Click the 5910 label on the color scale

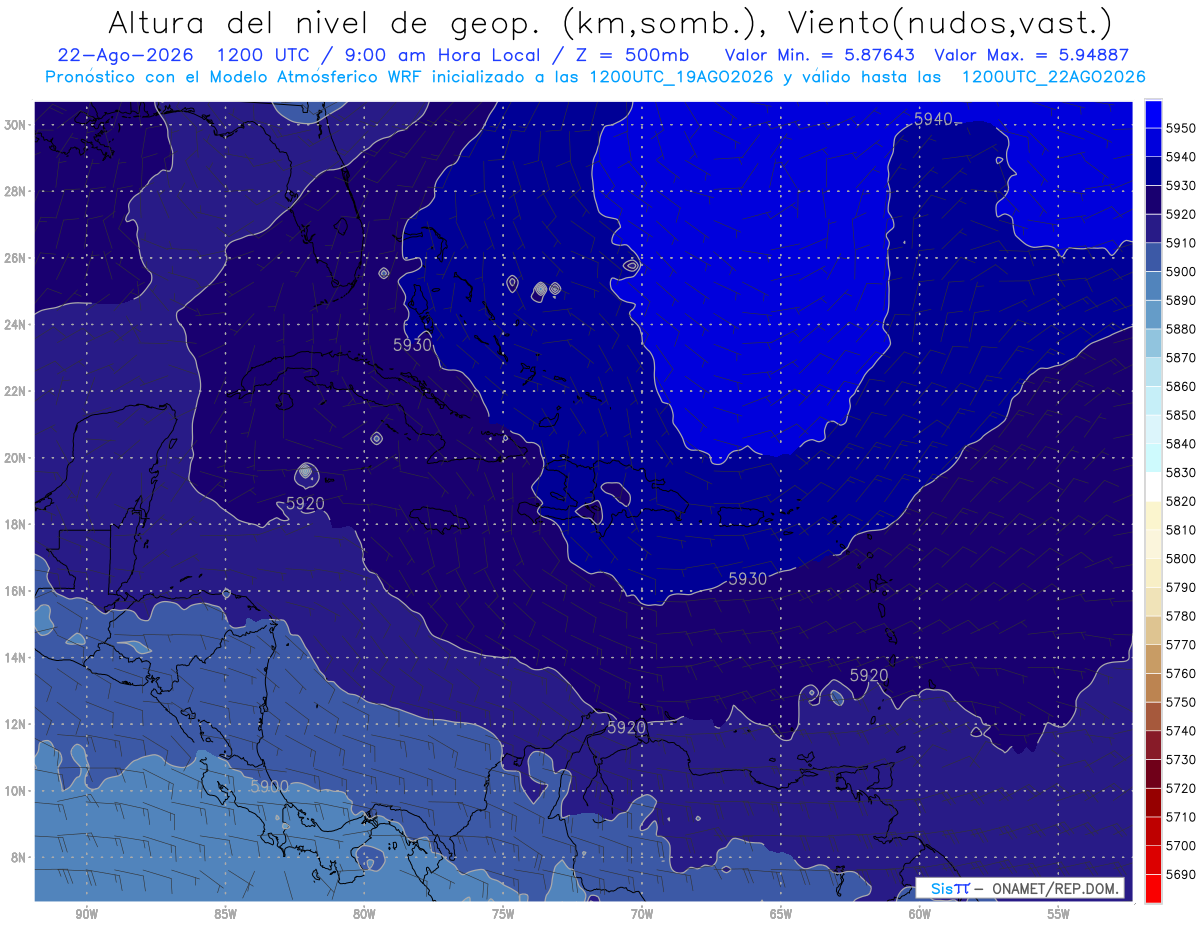click(x=1181, y=243)
